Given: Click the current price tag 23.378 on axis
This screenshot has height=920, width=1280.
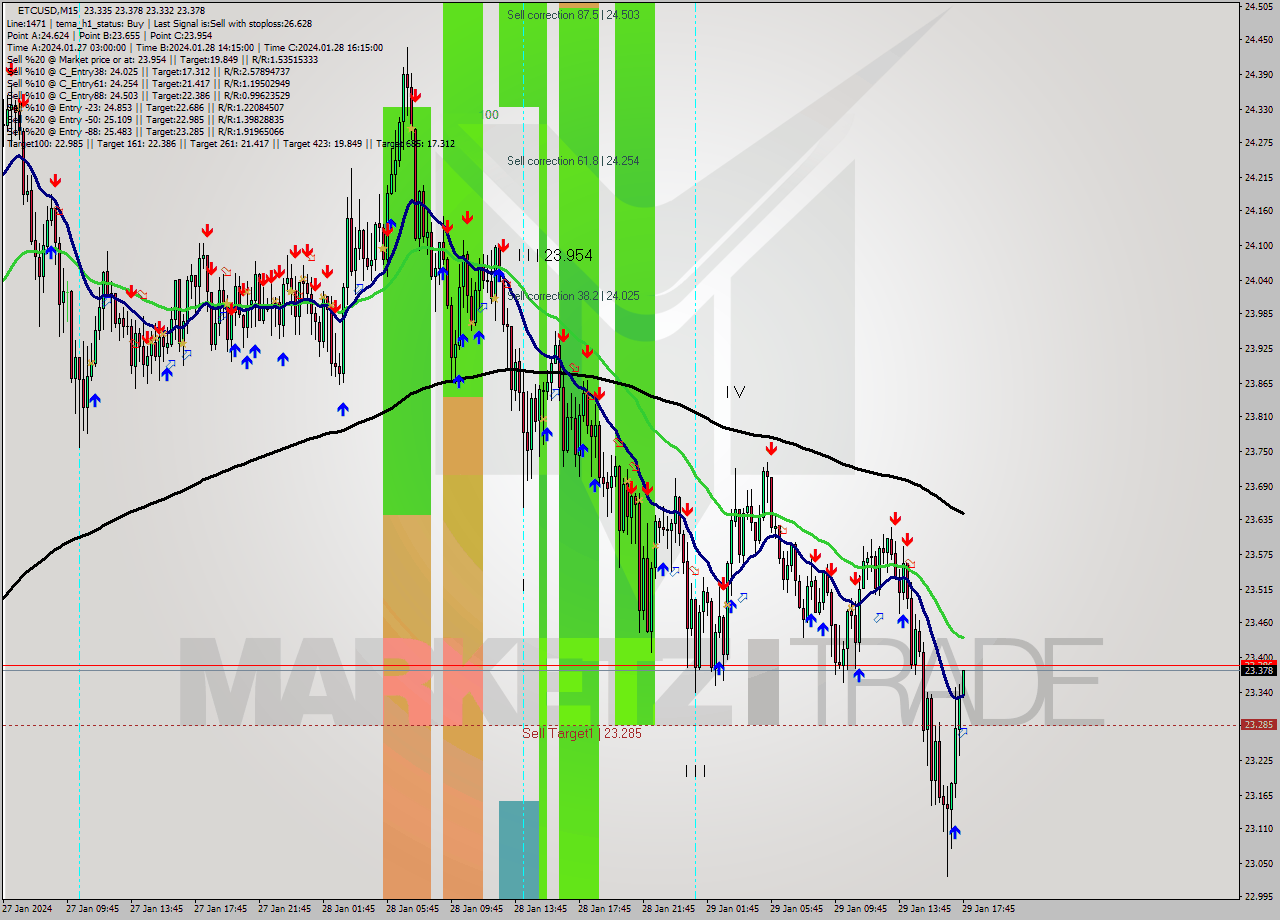Looking at the screenshot, I should [1258, 670].
